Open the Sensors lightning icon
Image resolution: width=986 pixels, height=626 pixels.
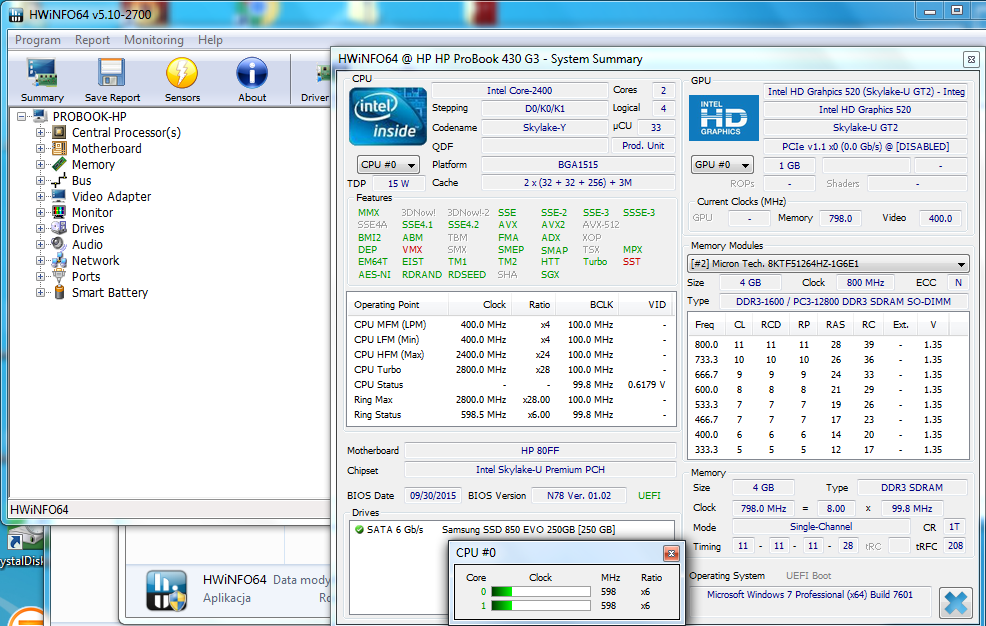pyautogui.click(x=182, y=73)
